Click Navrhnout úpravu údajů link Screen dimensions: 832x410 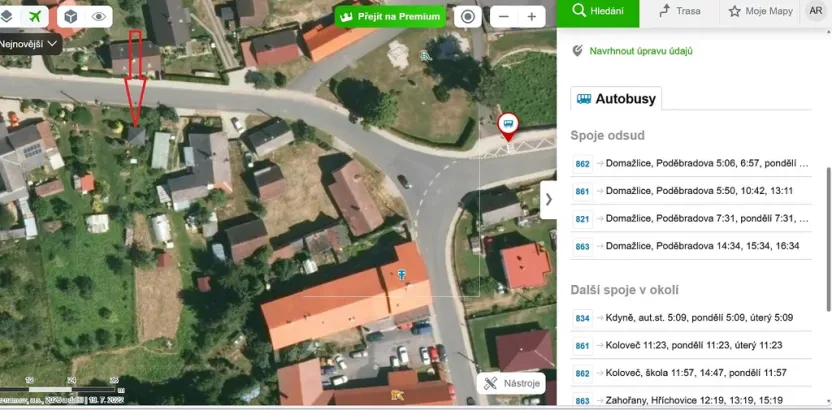click(640, 51)
